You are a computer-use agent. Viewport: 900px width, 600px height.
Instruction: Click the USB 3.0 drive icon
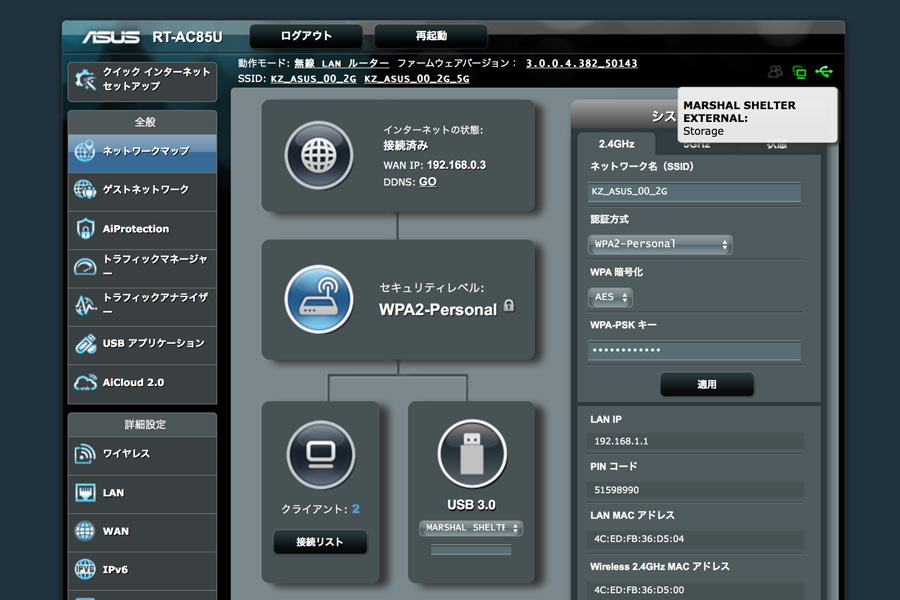(472, 454)
